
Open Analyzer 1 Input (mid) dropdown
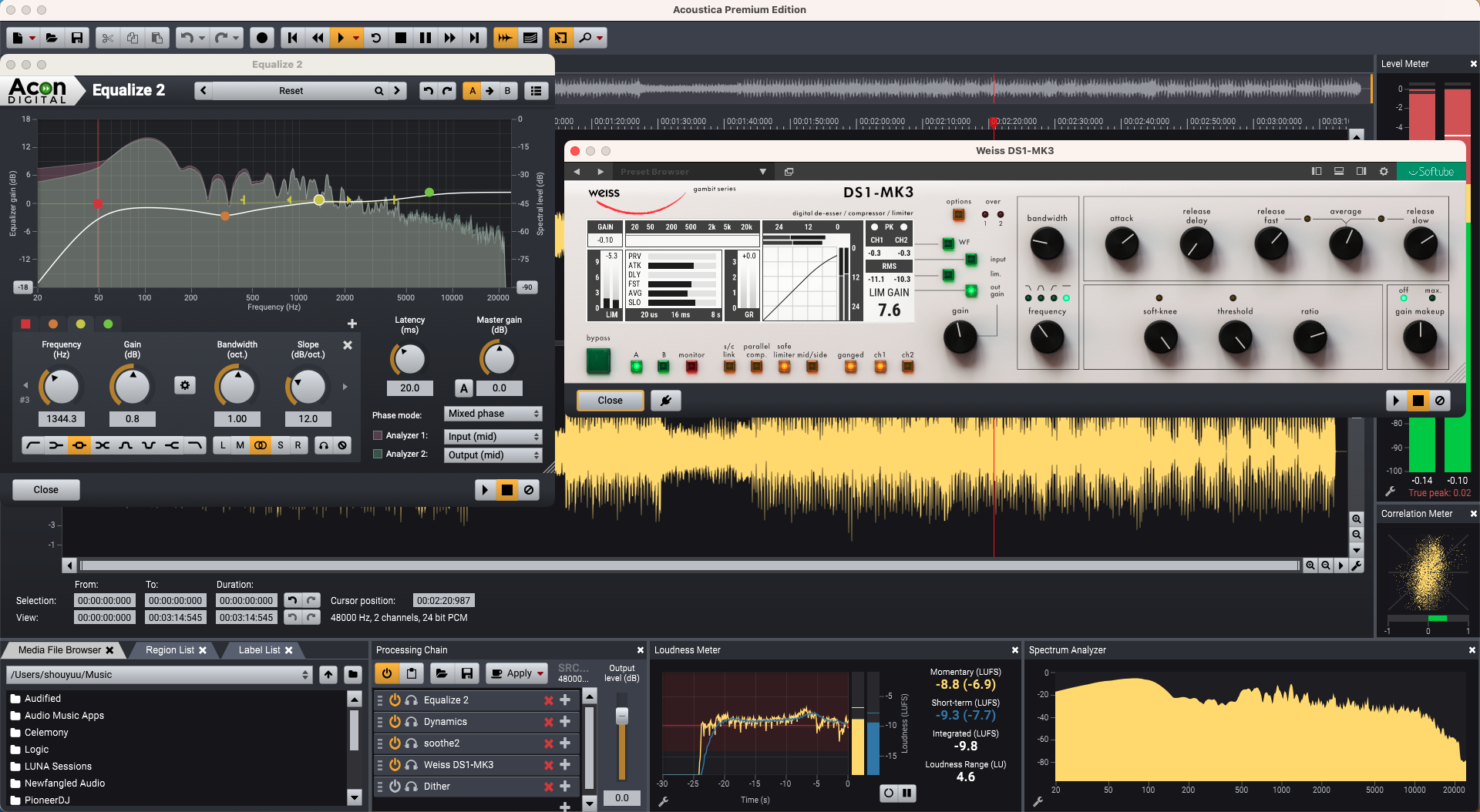click(493, 436)
